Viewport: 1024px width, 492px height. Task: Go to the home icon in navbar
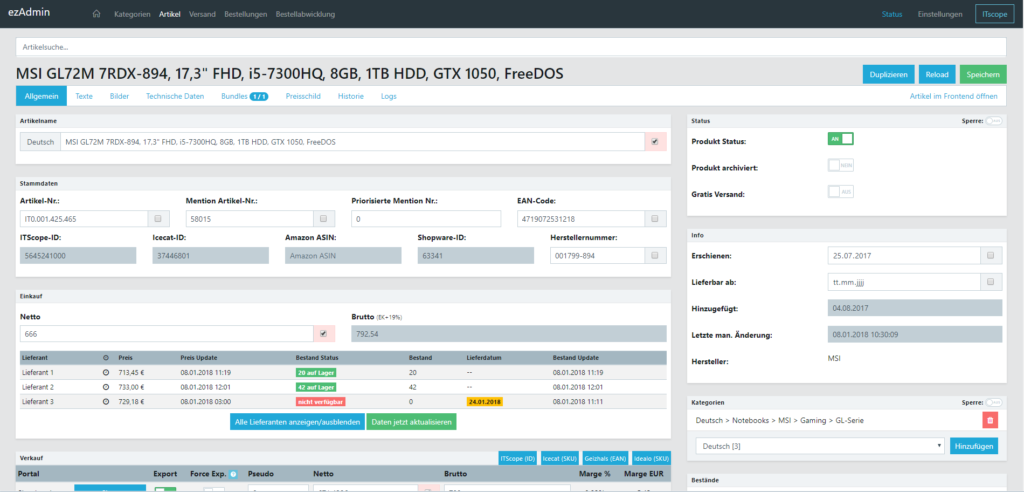point(97,15)
